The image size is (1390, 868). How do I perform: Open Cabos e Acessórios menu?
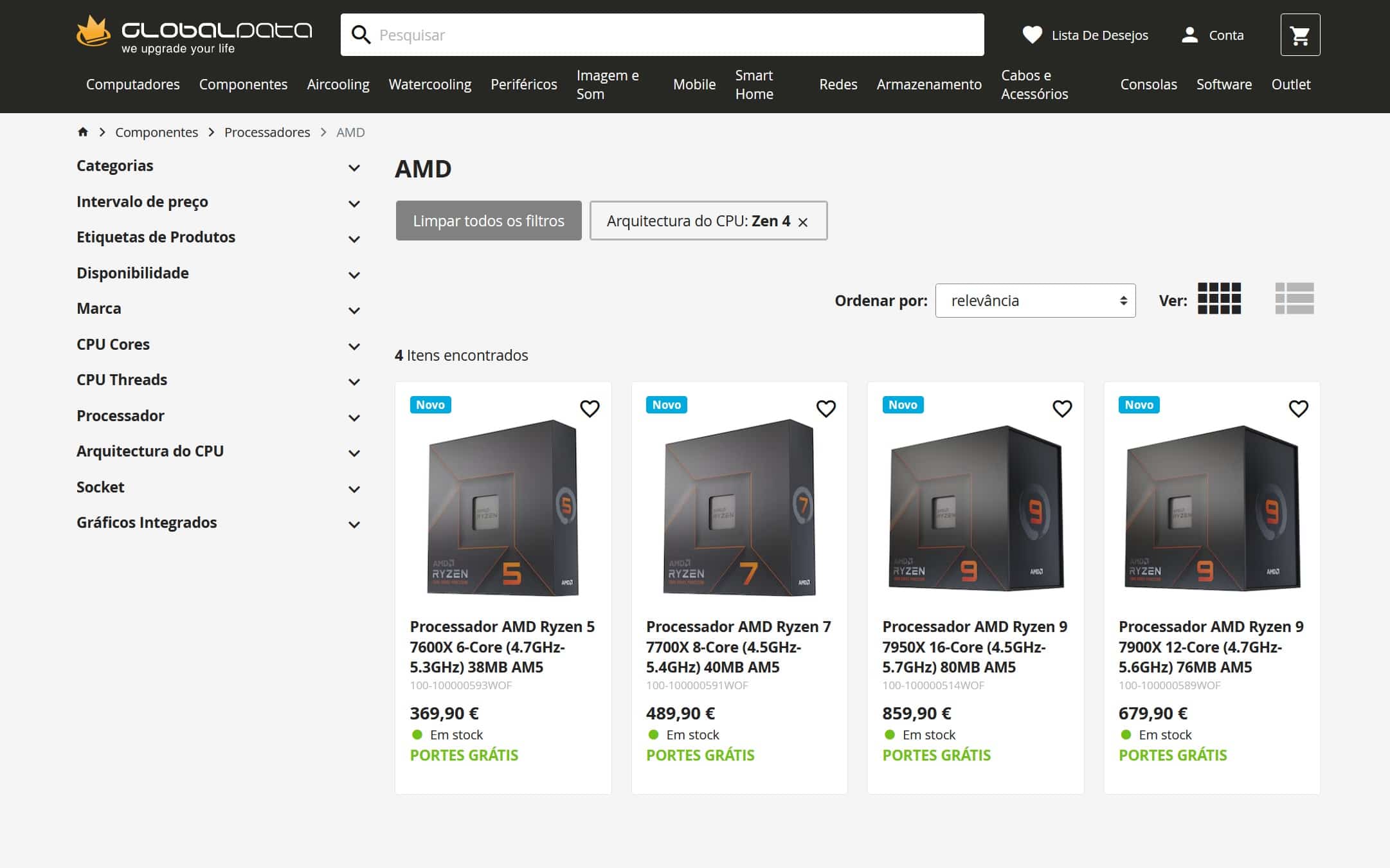tap(1034, 84)
